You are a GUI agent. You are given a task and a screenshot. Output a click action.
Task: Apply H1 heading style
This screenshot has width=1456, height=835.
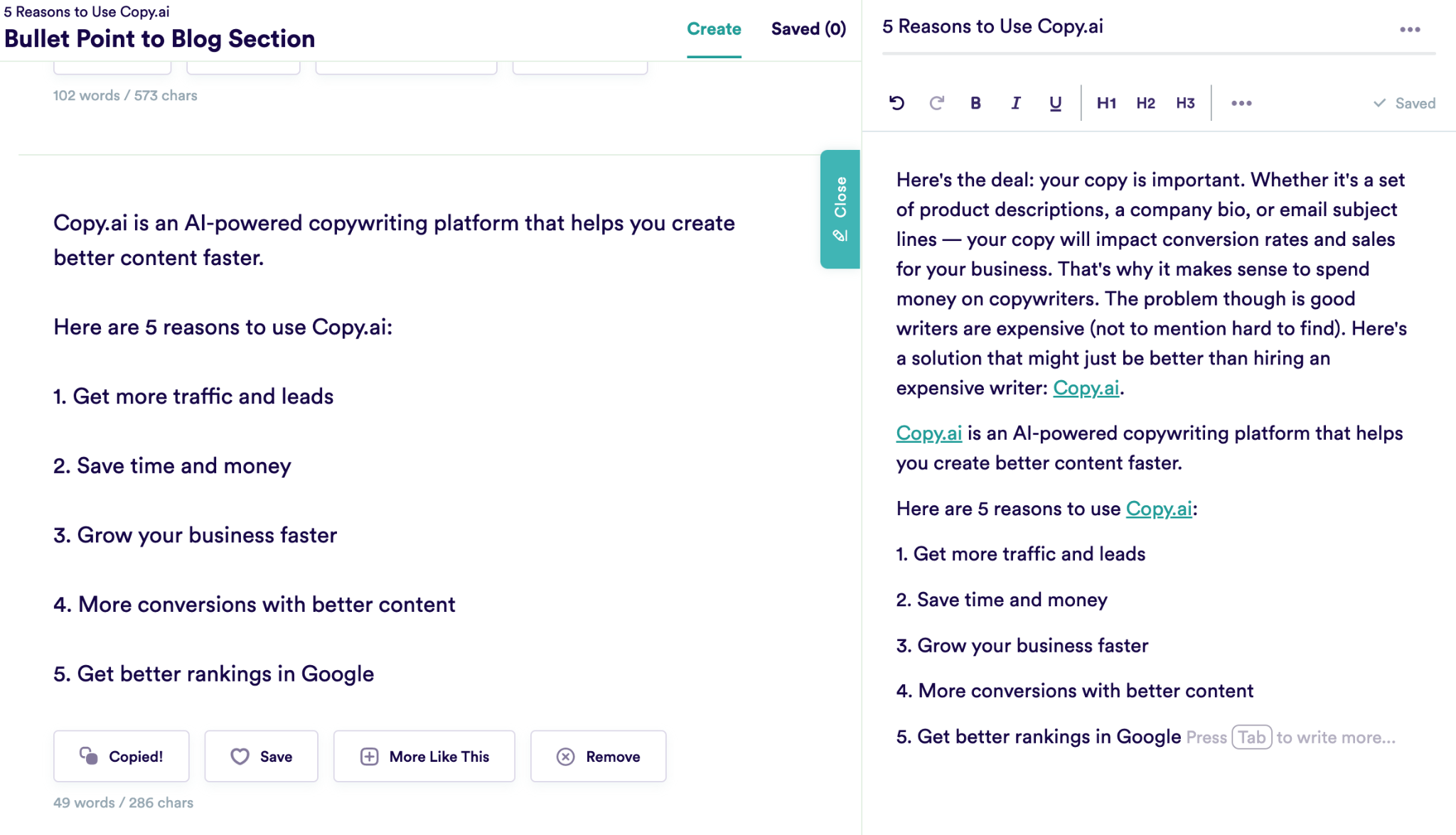[x=1105, y=103]
